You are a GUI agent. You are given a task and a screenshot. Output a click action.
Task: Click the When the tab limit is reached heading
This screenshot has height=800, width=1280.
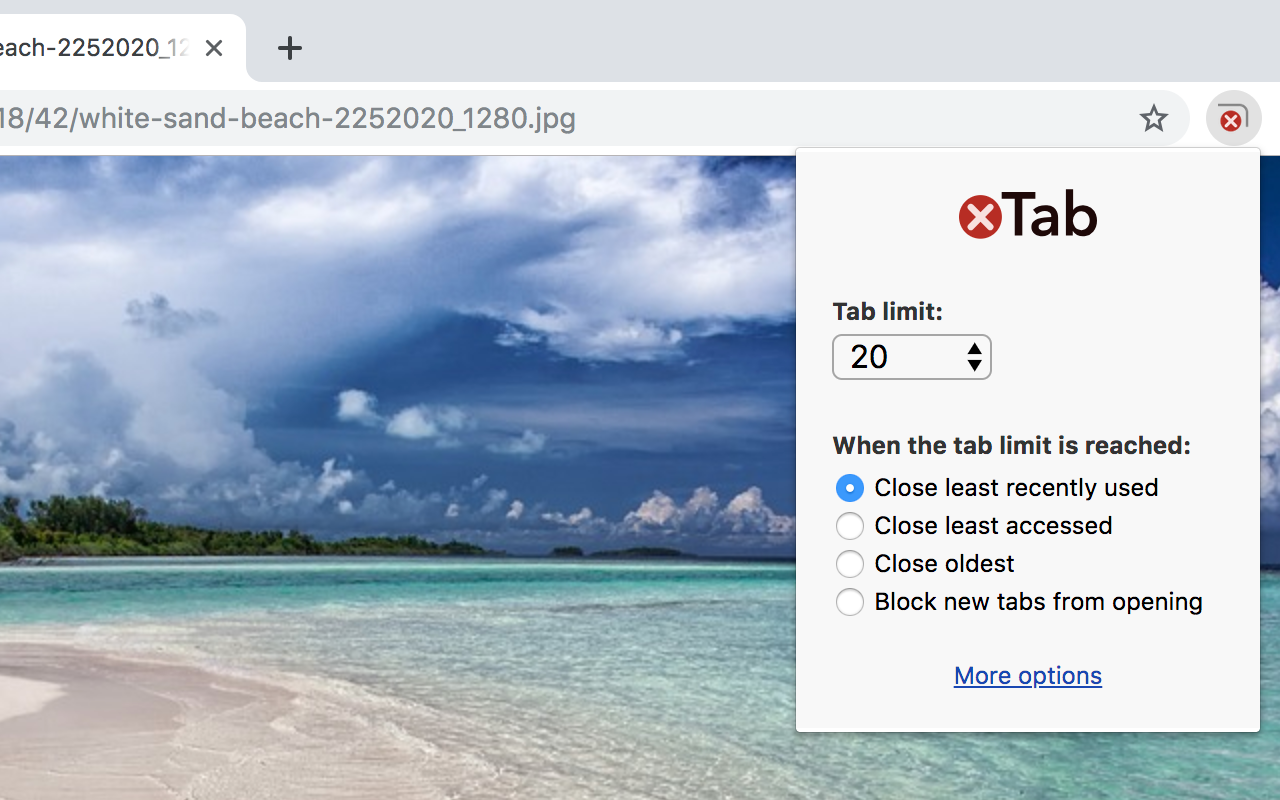pos(1011,445)
